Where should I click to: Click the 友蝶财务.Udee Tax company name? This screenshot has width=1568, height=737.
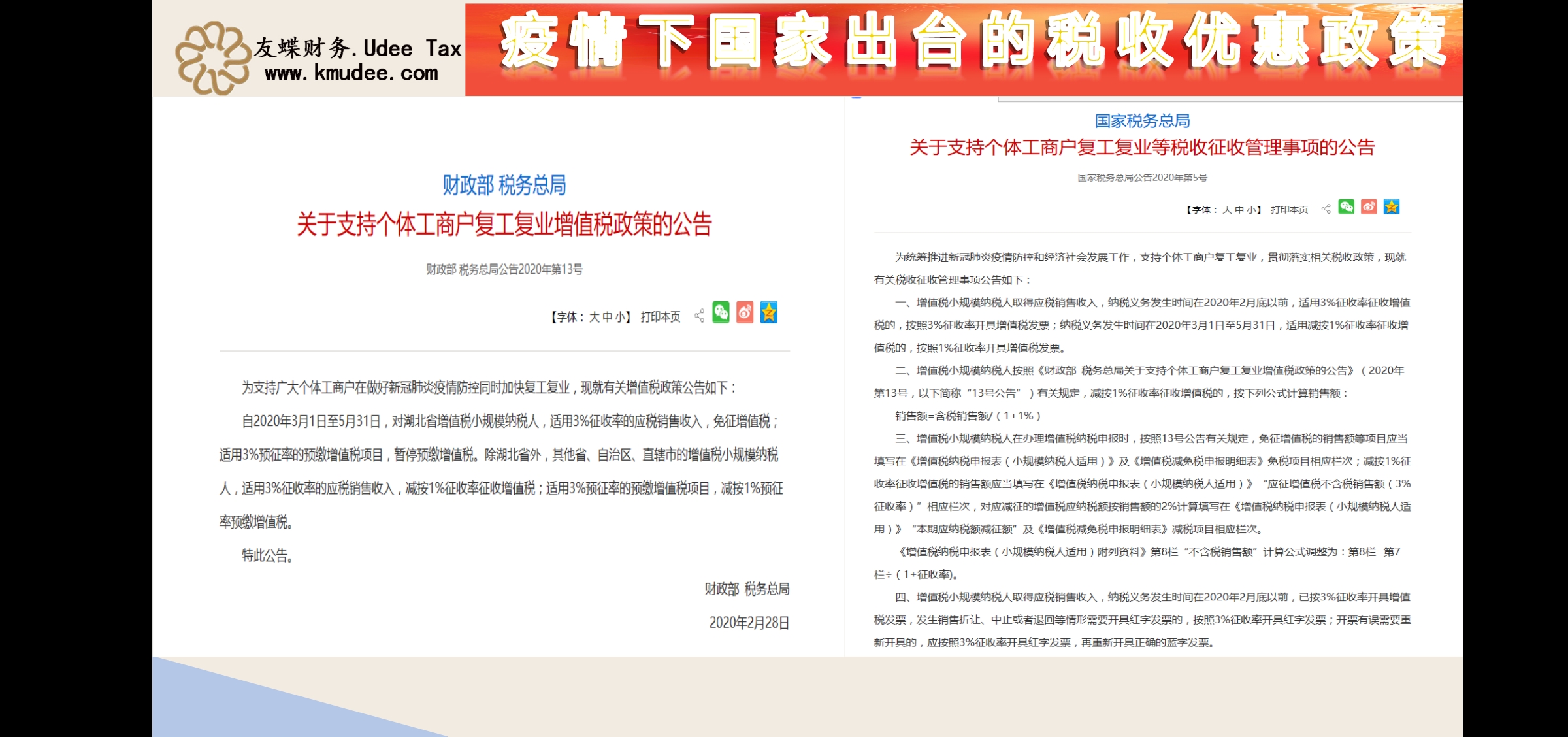pyautogui.click(x=357, y=48)
